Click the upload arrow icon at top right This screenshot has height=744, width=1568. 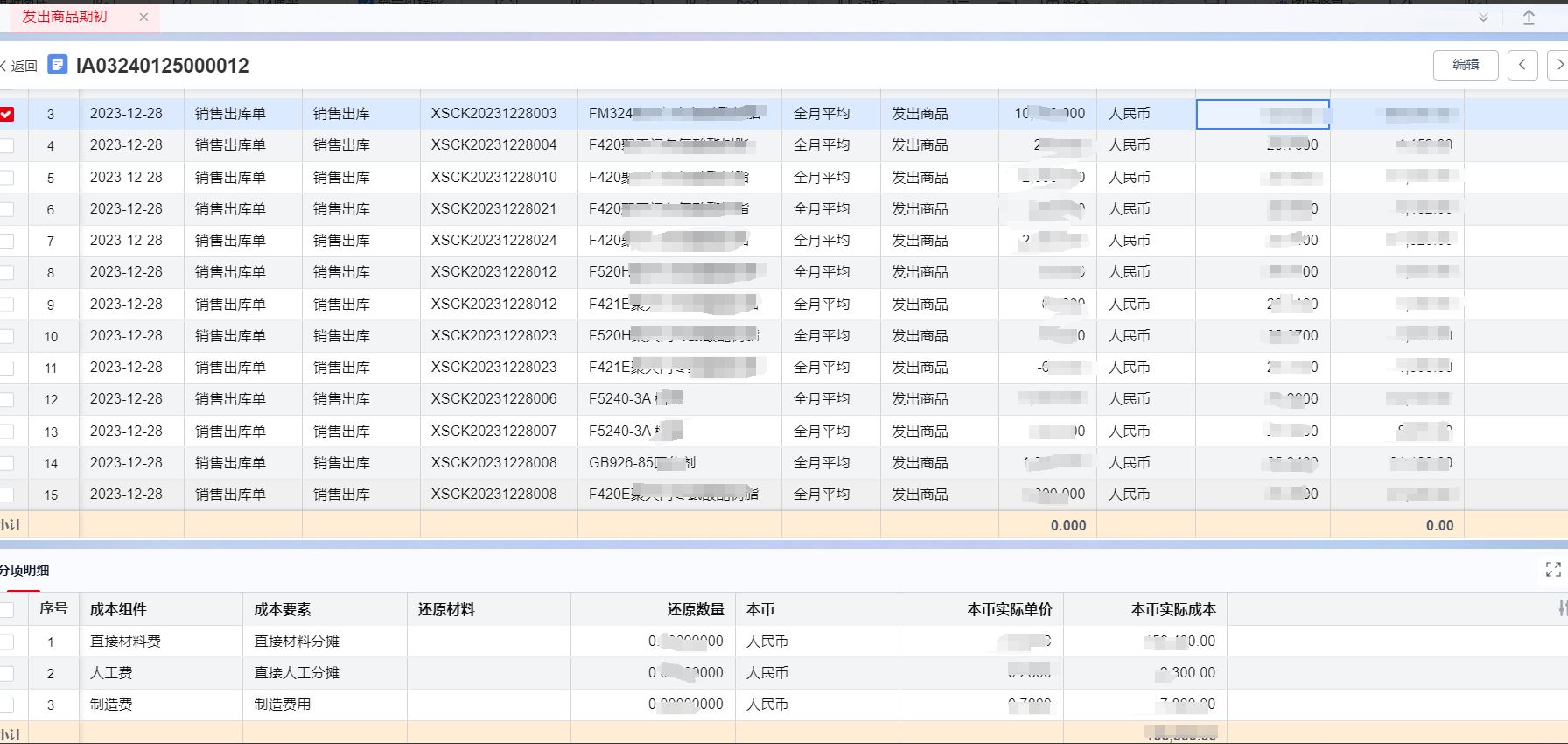pyautogui.click(x=1529, y=18)
